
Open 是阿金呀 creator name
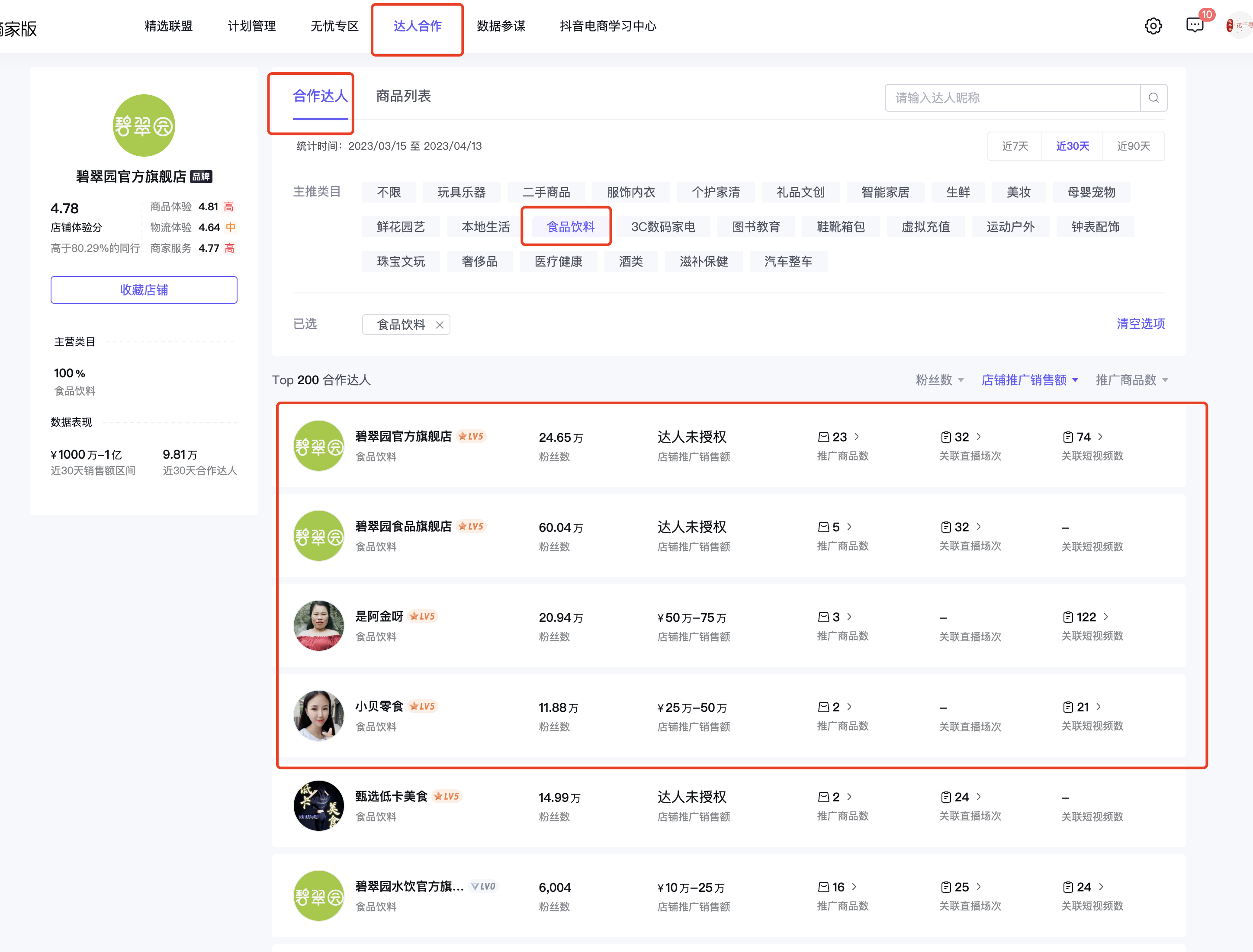(379, 617)
